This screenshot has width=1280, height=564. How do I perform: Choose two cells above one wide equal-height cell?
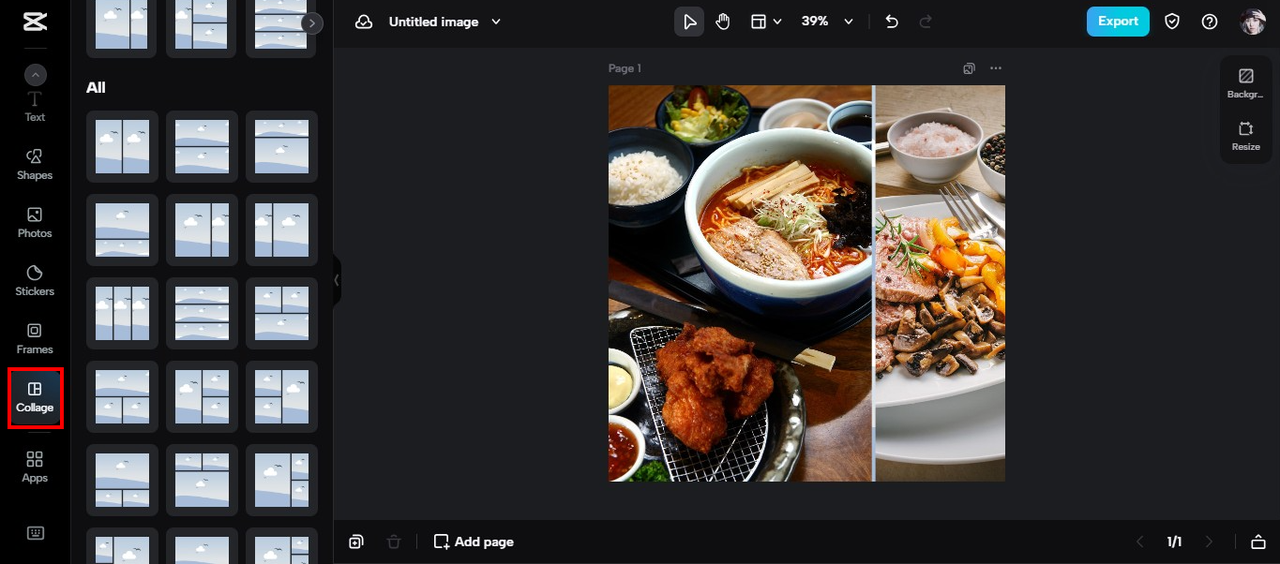click(282, 313)
